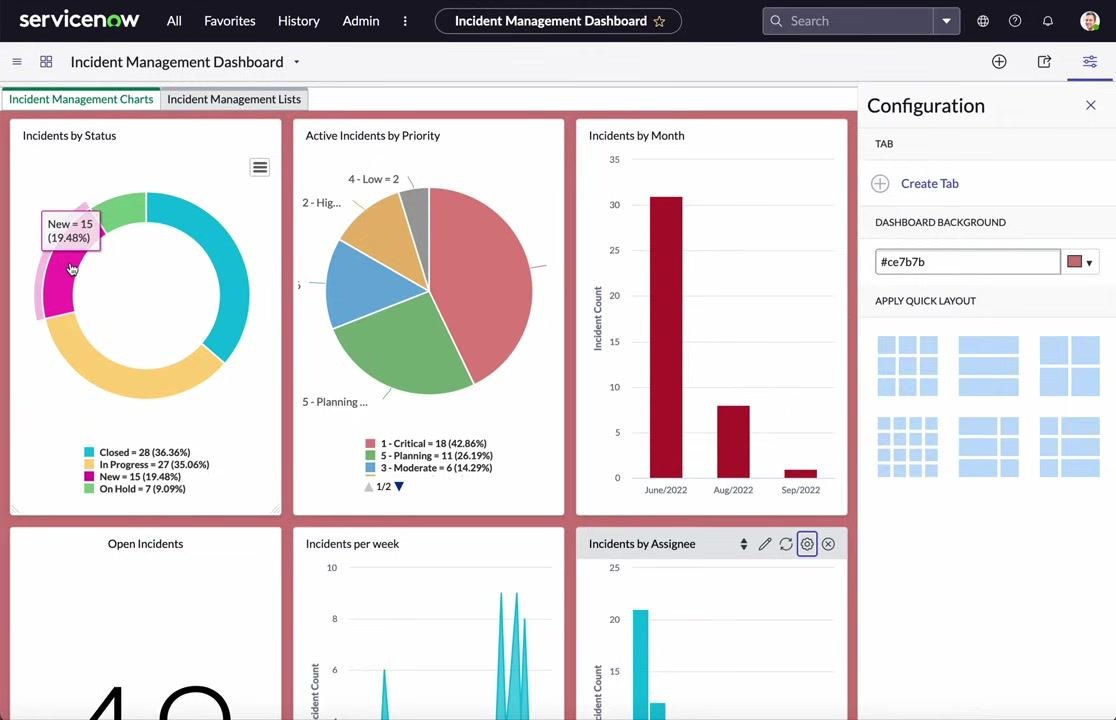The height and width of the screenshot is (720, 1116).
Task: Open the help question mark icon
Action: pos(1015,21)
